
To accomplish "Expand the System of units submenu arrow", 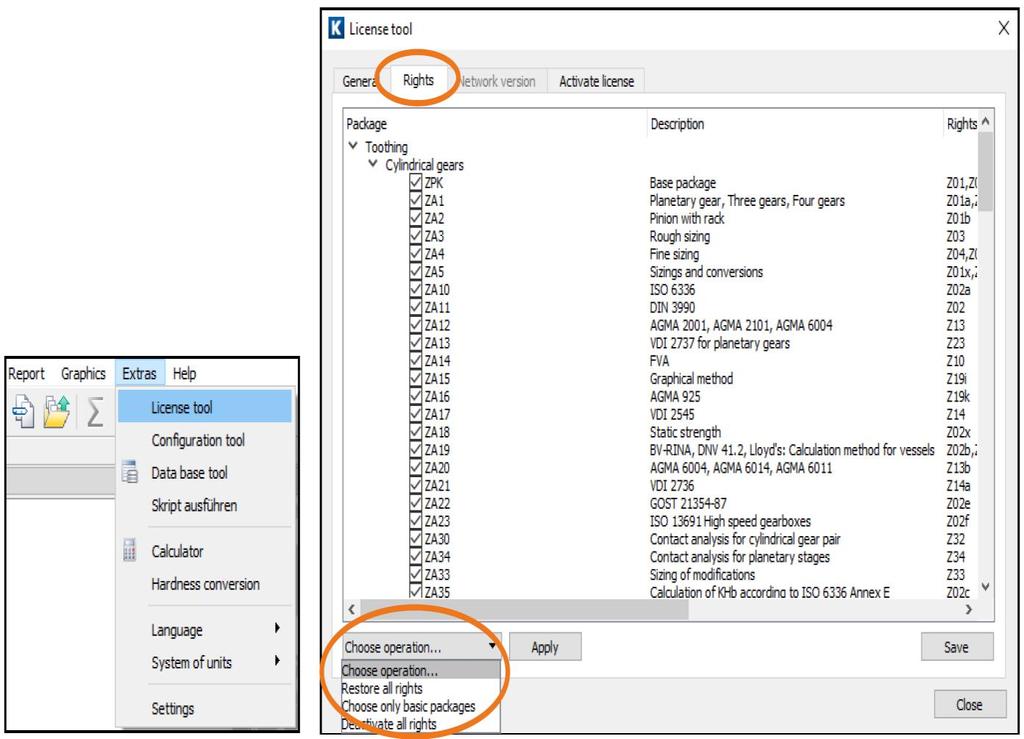I will 278,661.
